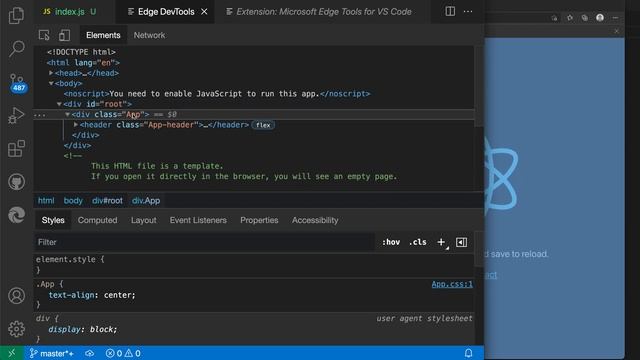Toggle the flex badge on header
This screenshot has width=640, height=360.
click(x=263, y=125)
